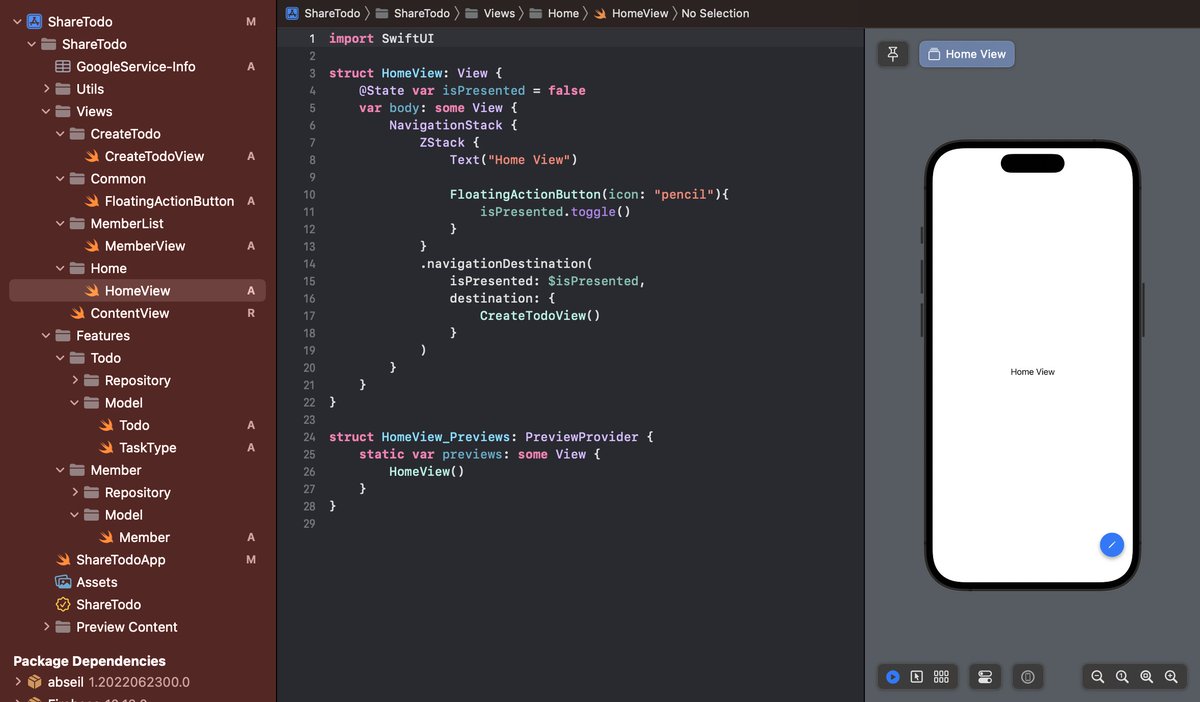Collapse the ShareTodo project root chevron
This screenshot has width=1200, height=702.
(17, 22)
